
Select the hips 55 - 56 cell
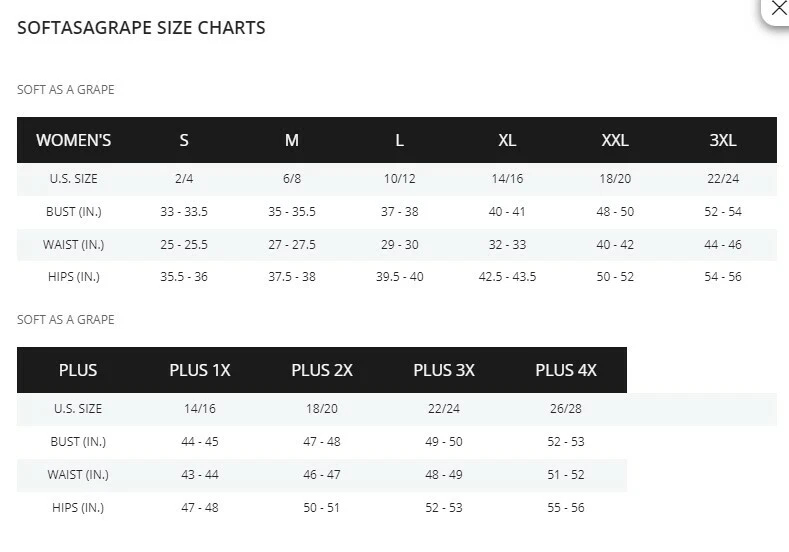point(566,508)
